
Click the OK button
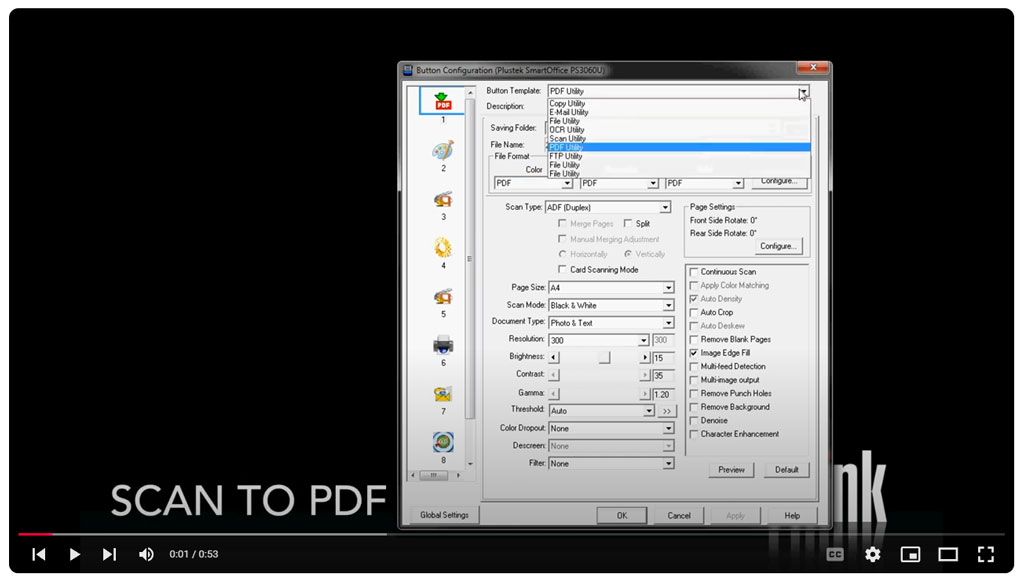[622, 516]
